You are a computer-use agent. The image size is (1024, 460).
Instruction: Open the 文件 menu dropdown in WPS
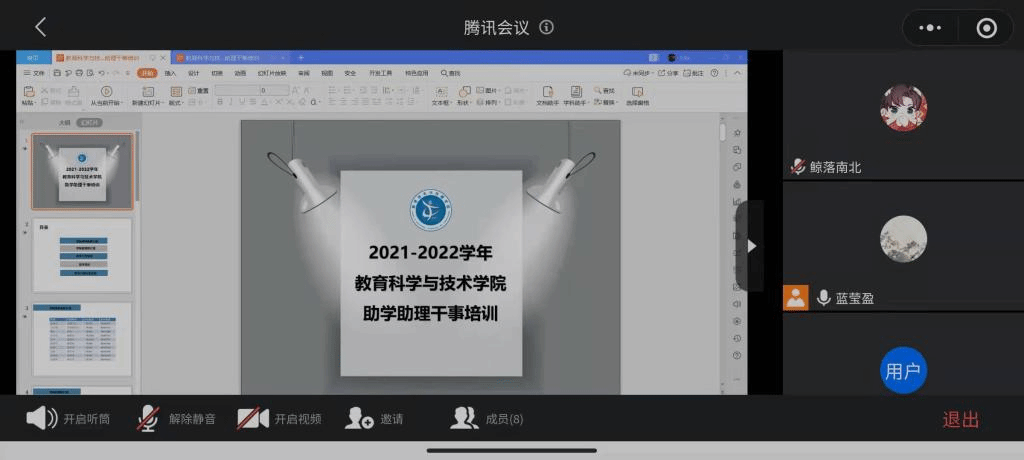click(x=36, y=73)
